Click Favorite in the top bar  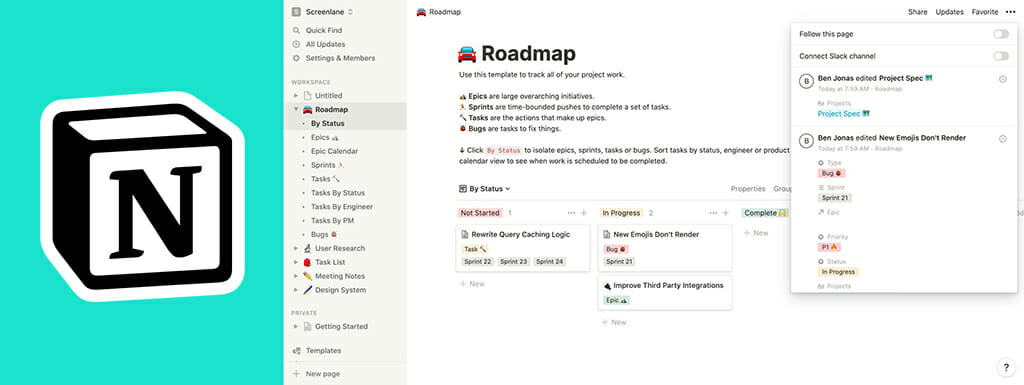(984, 12)
